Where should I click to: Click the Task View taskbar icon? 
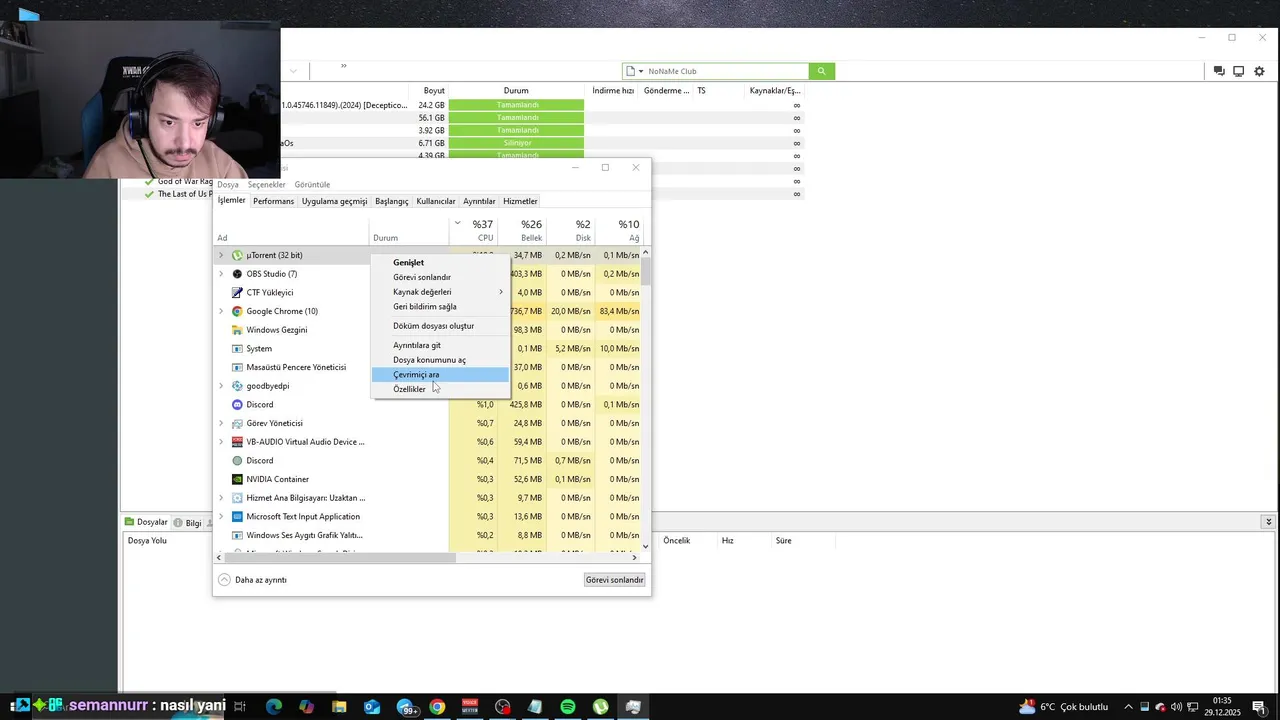click(x=240, y=707)
